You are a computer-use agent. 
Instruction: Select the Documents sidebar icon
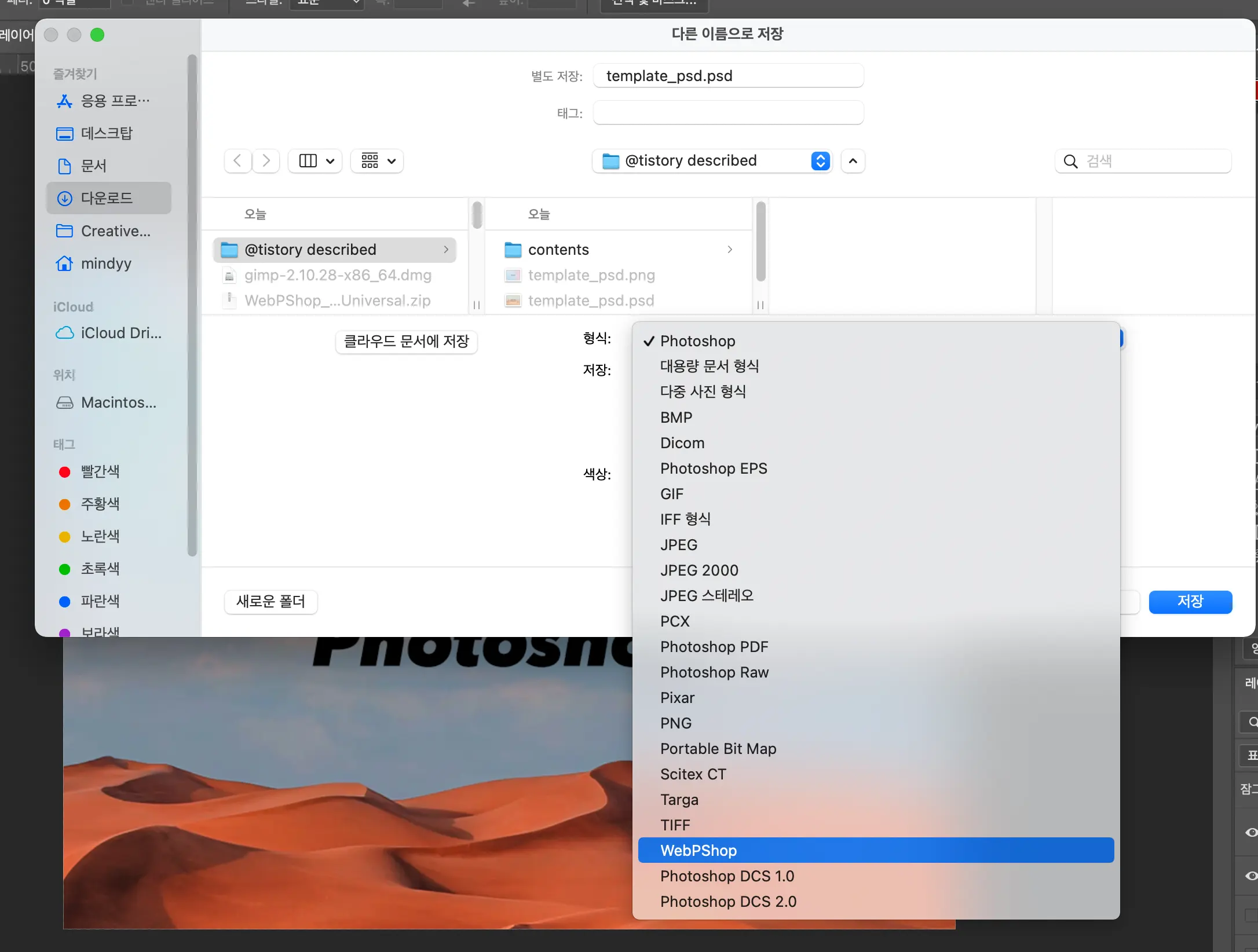[x=64, y=166]
